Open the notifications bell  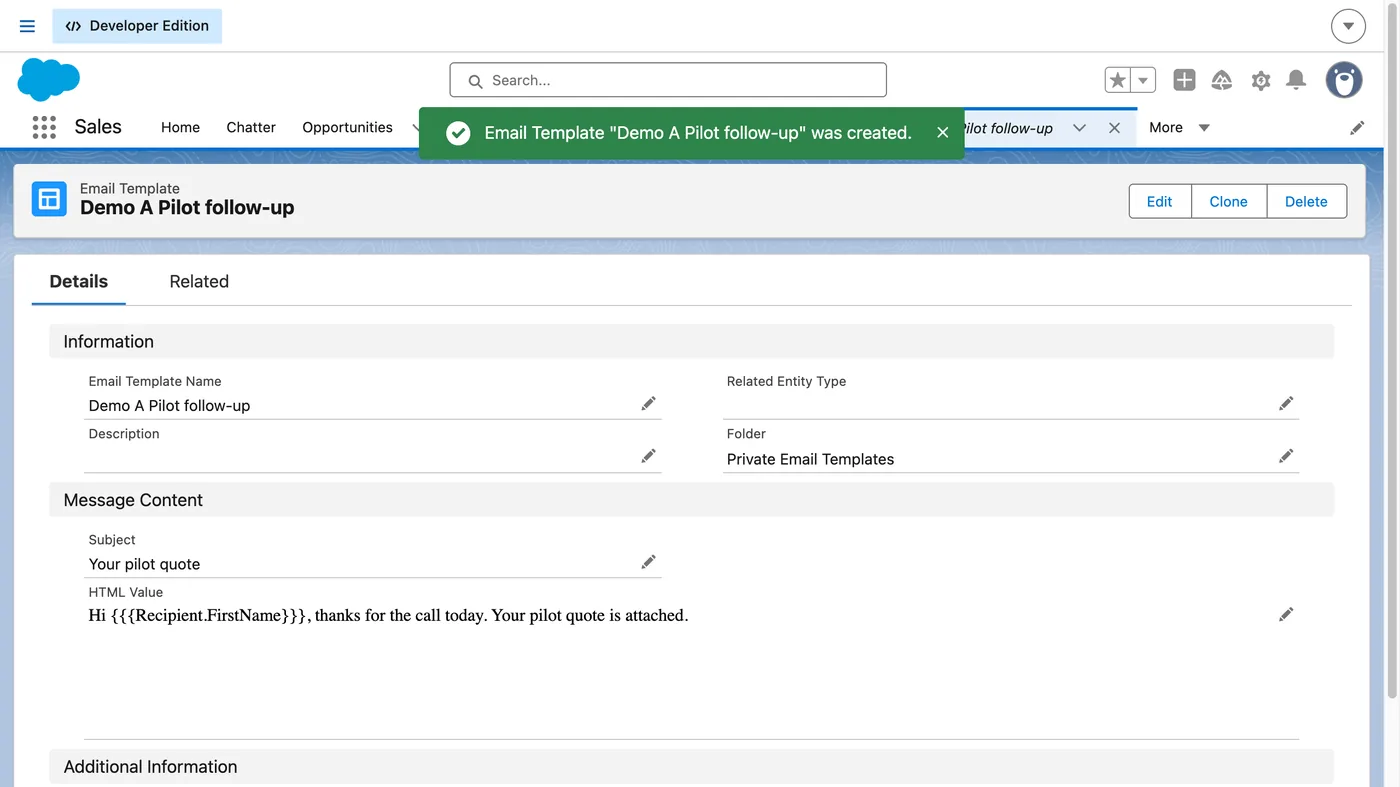click(1296, 80)
